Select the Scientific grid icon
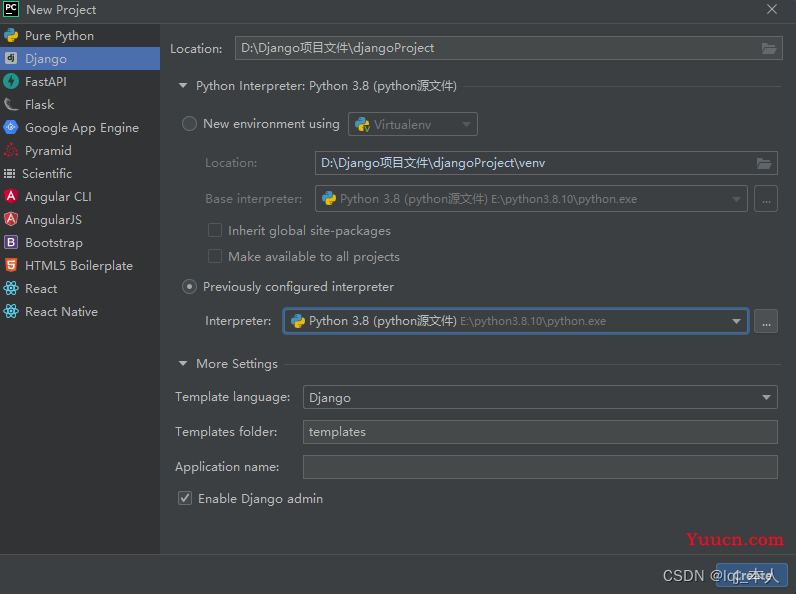The image size is (796, 594). pyautogui.click(x=10, y=174)
